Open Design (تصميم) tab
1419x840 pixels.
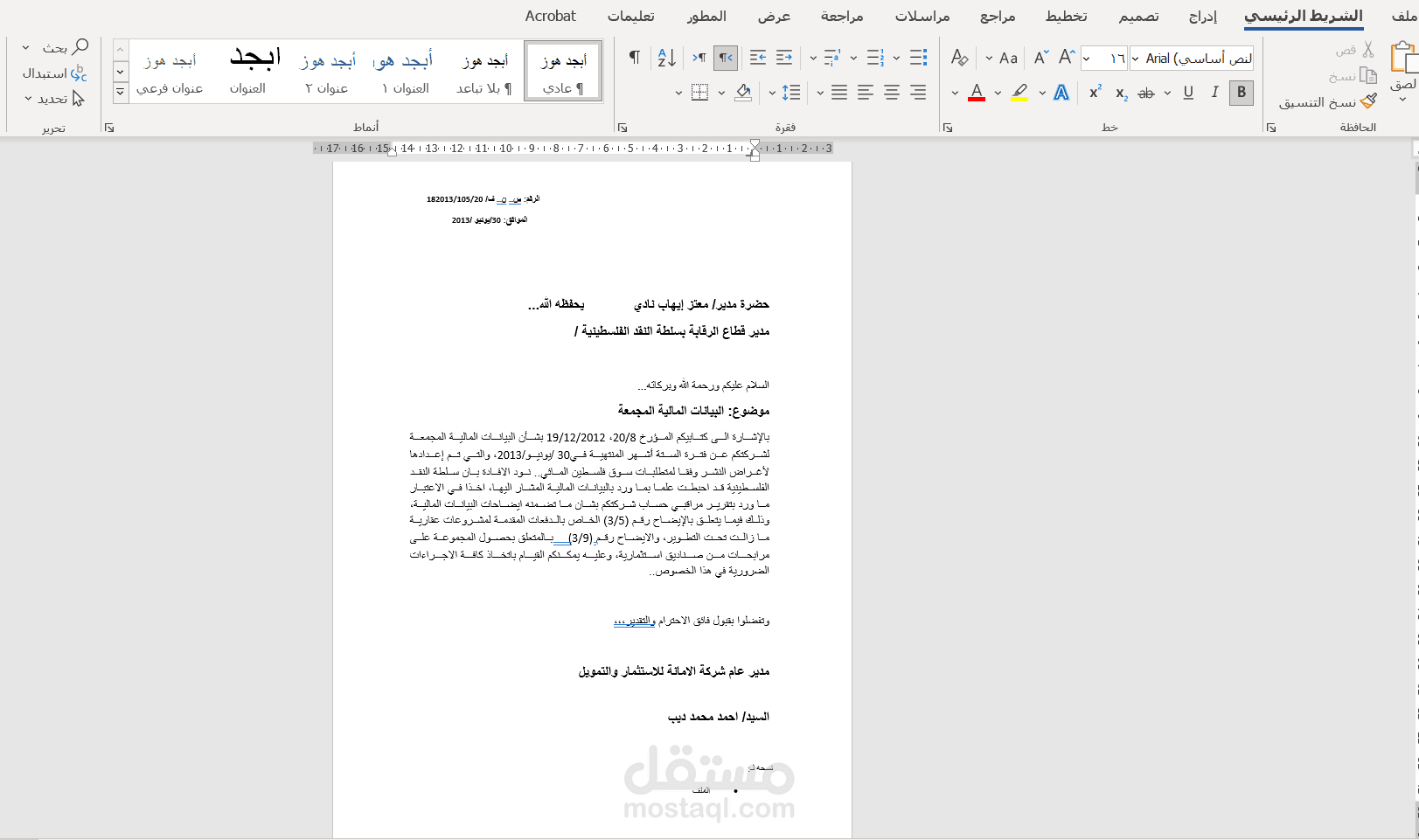[x=1138, y=17]
